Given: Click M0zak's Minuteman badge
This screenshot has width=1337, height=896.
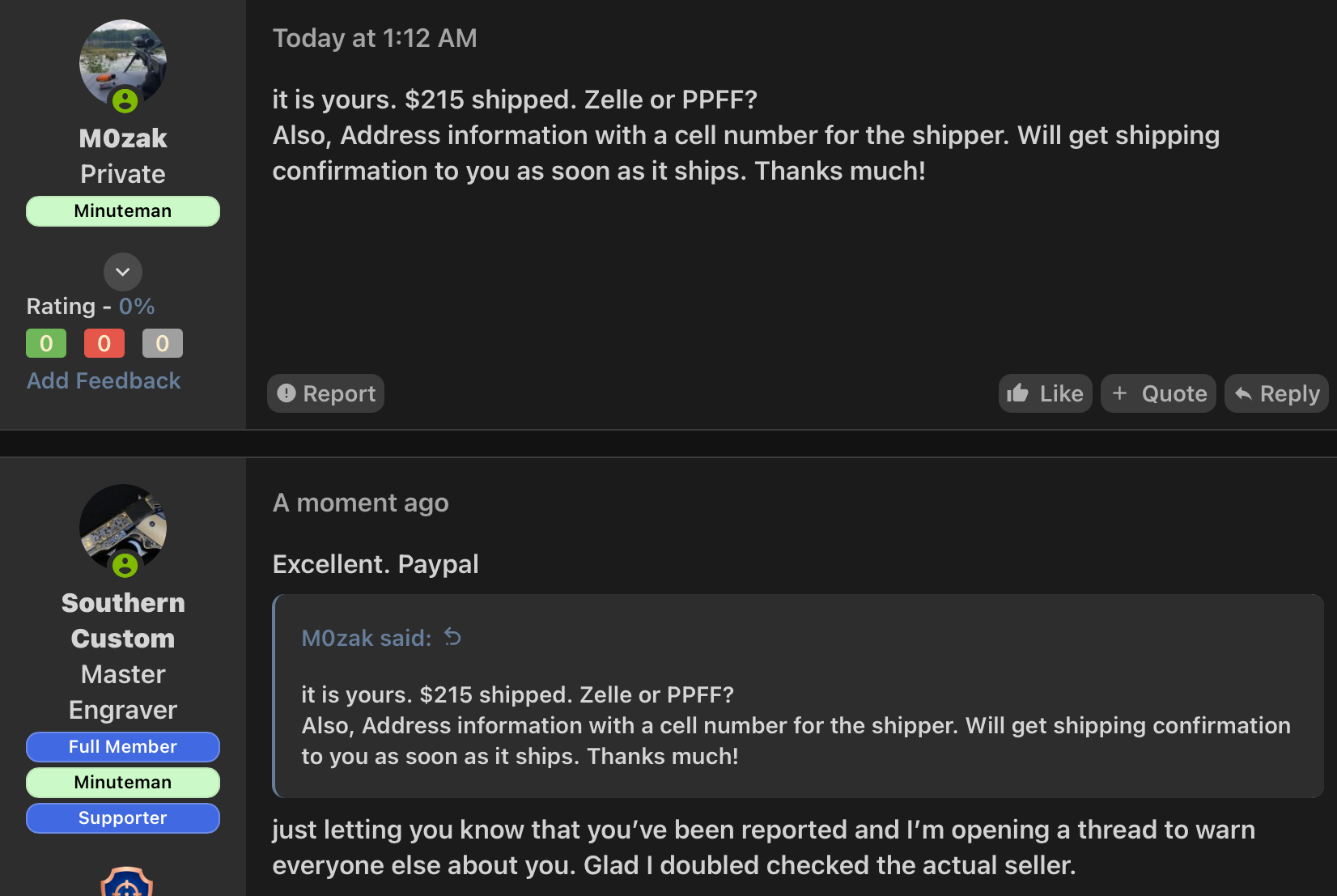Looking at the screenshot, I should coord(123,211).
